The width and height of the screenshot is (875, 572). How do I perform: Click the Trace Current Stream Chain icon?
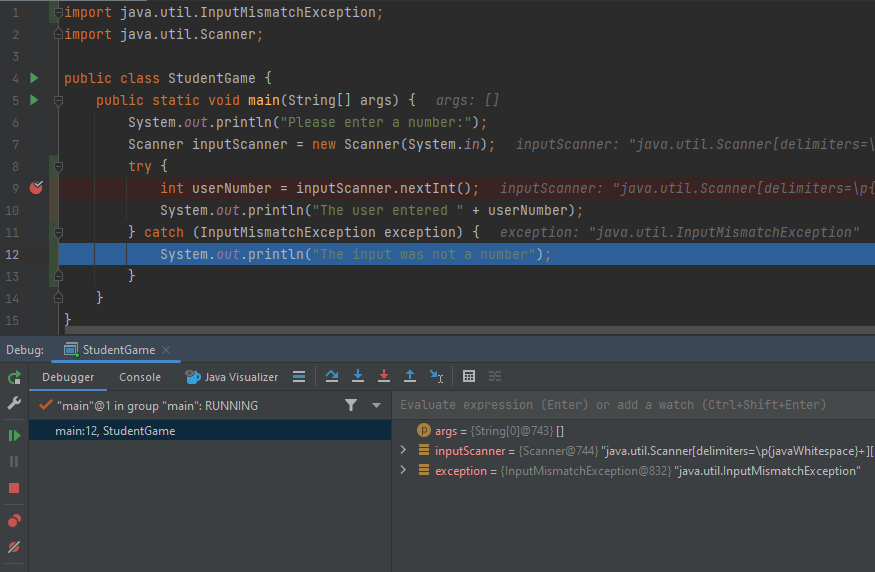495,377
